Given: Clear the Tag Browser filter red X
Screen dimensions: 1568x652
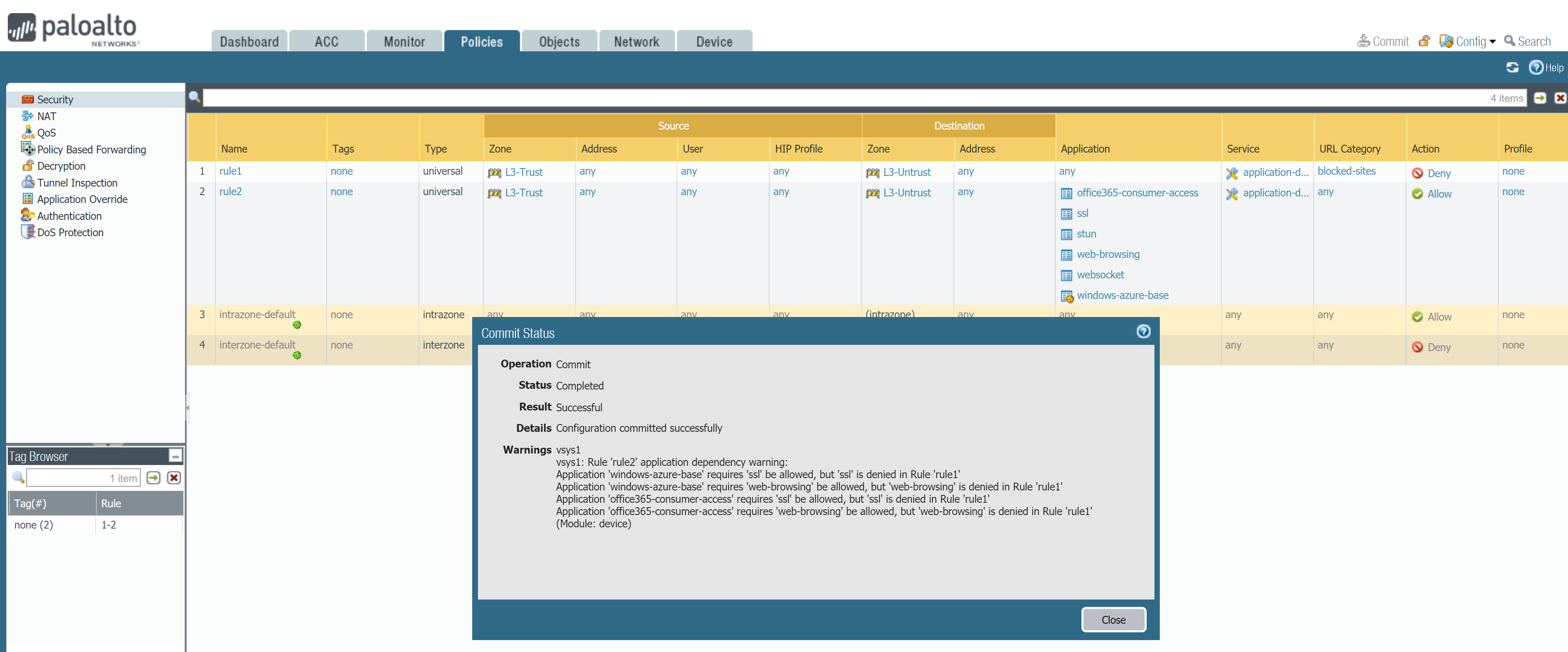Looking at the screenshot, I should (x=174, y=477).
